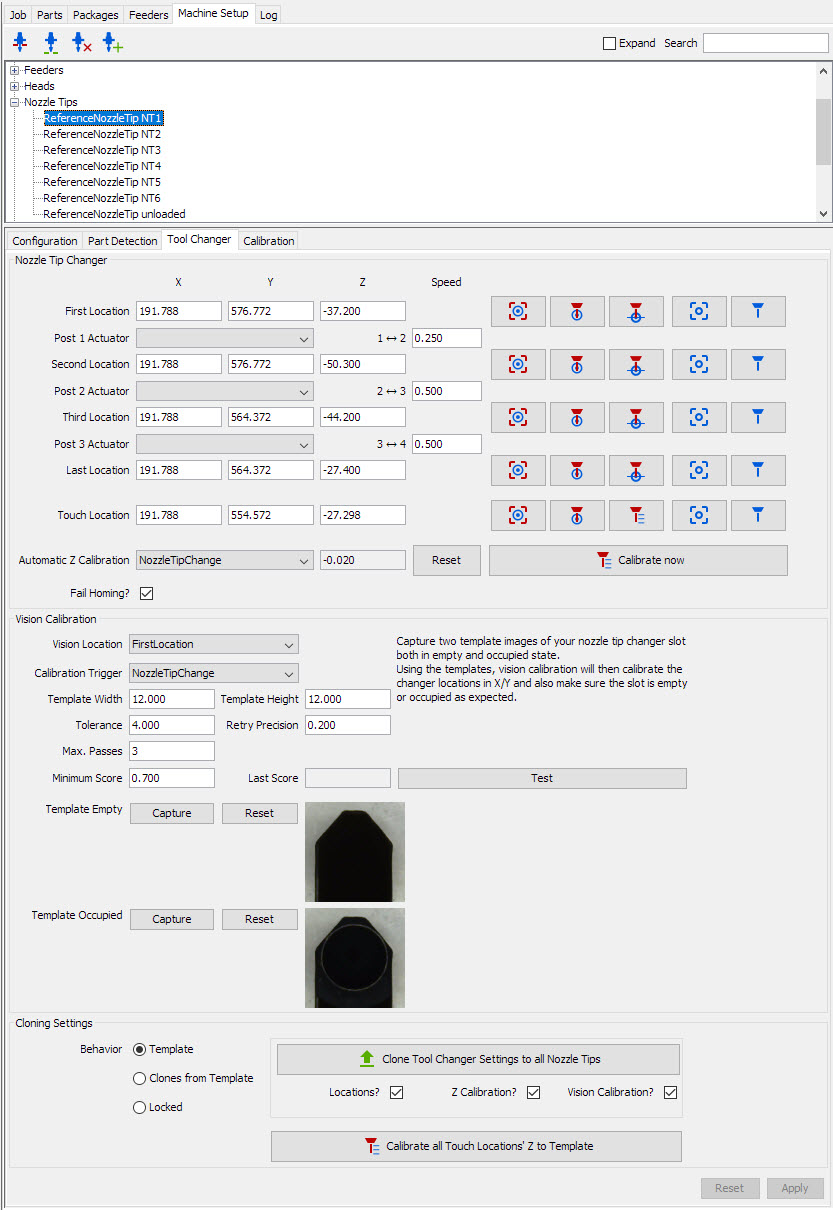Capture nozzle position for Last Location
The width and height of the screenshot is (833, 1210).
click(577, 470)
